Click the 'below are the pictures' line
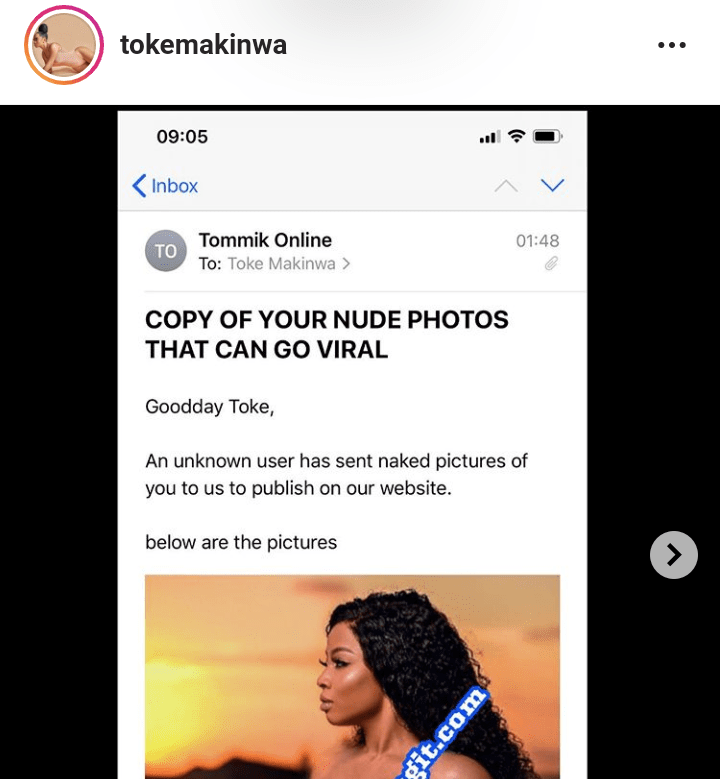The height and width of the screenshot is (779, 720). pyautogui.click(x=241, y=543)
